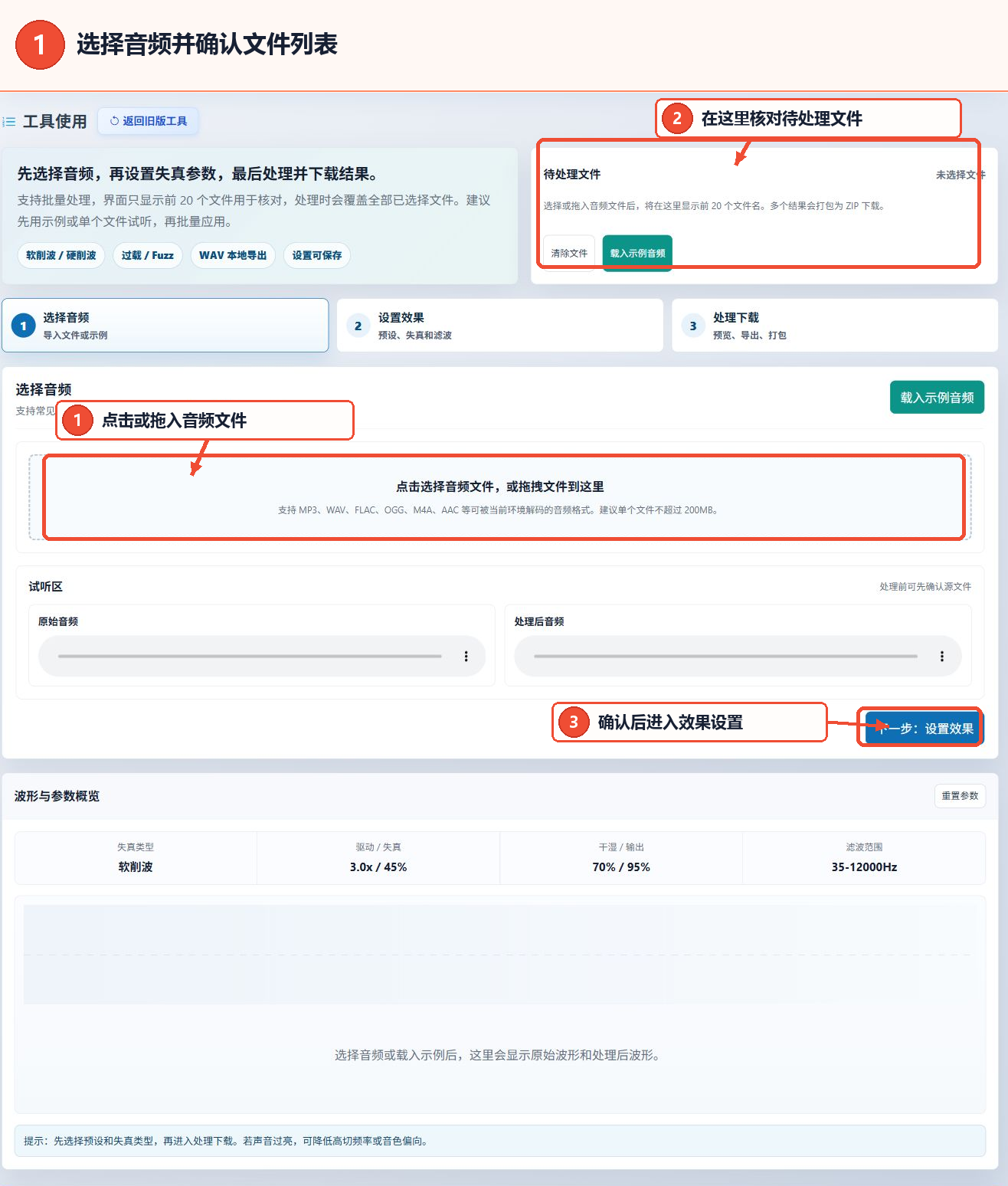Click the list icon beside 工具使用
This screenshot has height=1186, width=1008.
tap(9, 122)
